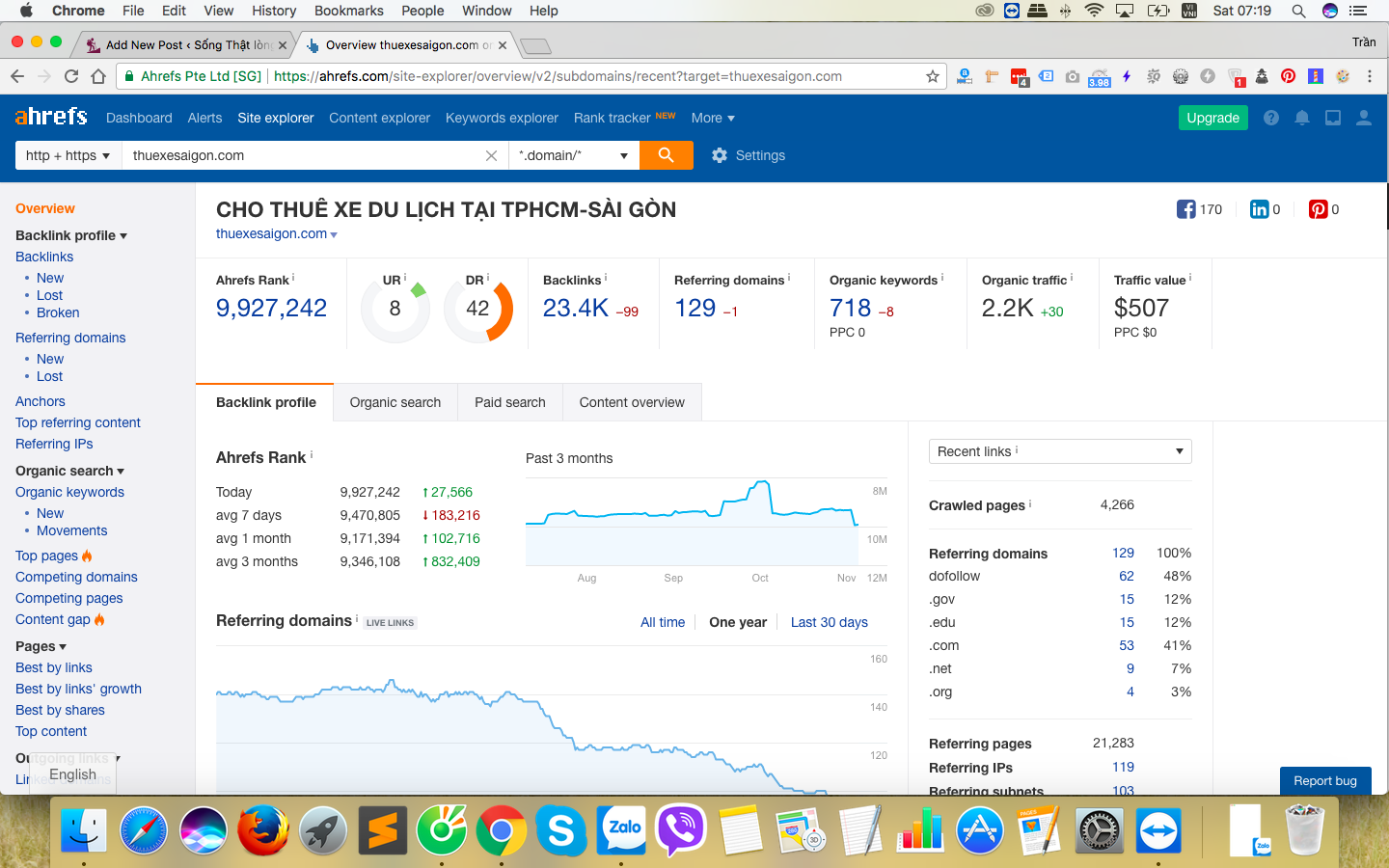1389x868 pixels.
Task: Click the dofollow count 62
Action: [x=1127, y=576]
